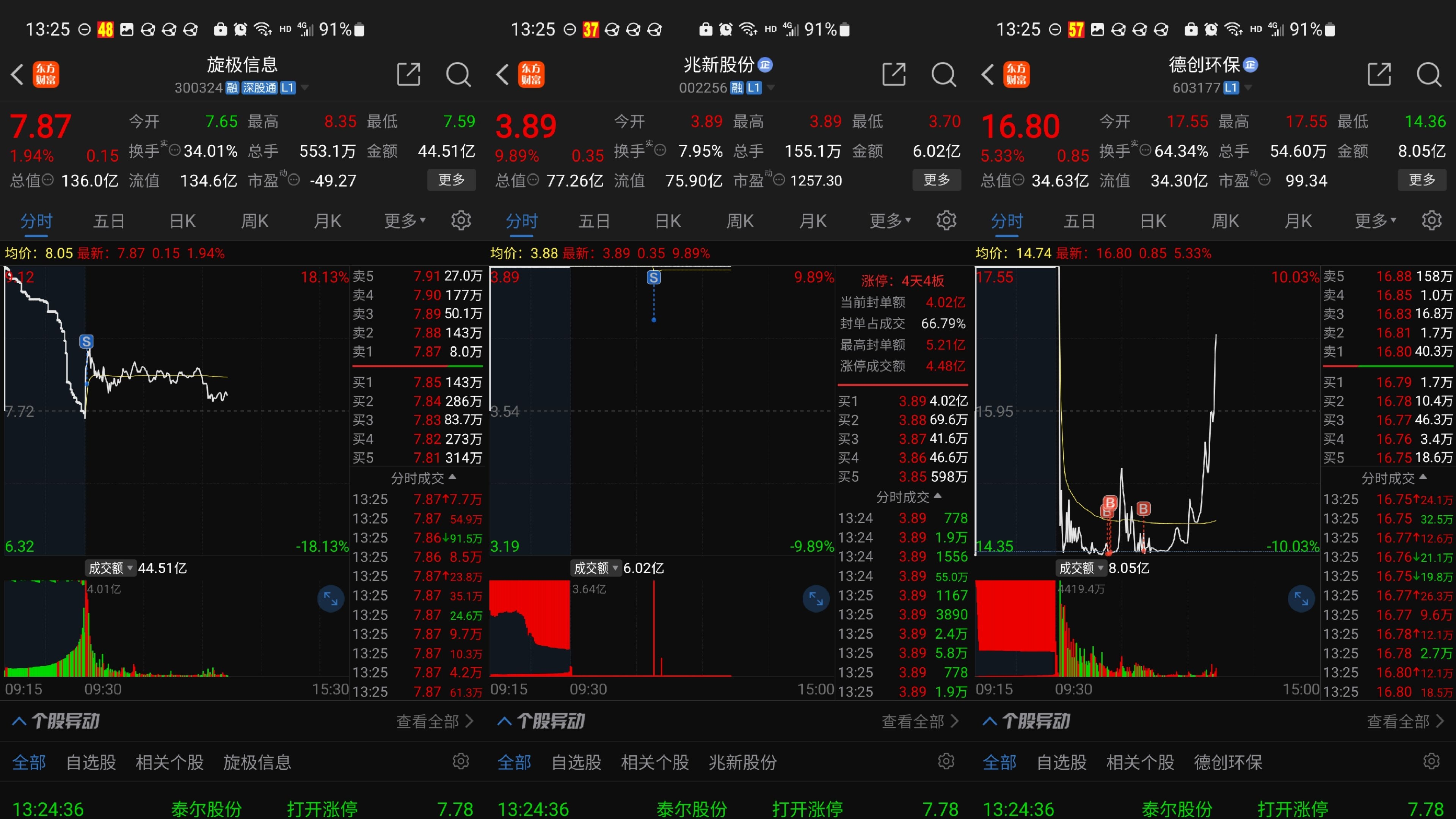
Task: Switch 兆新股份 chart to 周K tab
Action: click(x=740, y=220)
